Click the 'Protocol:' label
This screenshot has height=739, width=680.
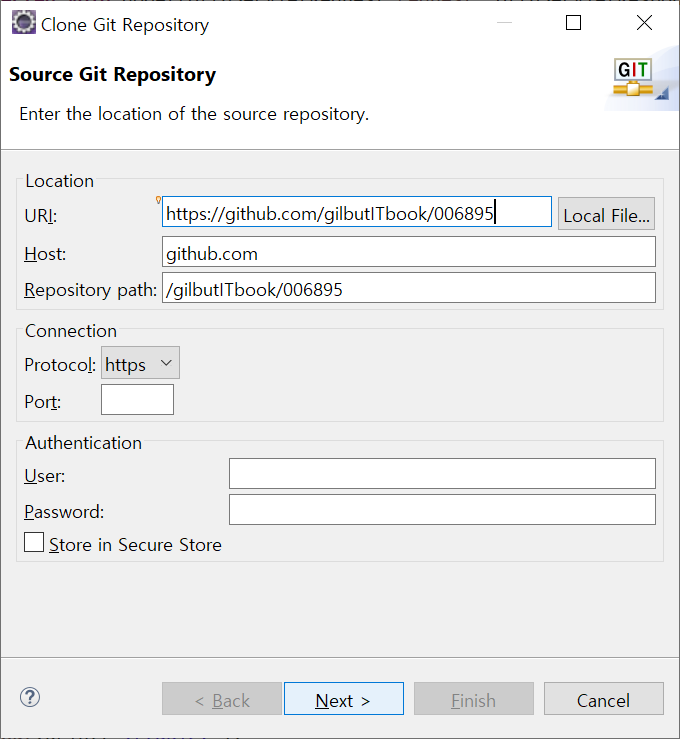pyautogui.click(x=60, y=365)
